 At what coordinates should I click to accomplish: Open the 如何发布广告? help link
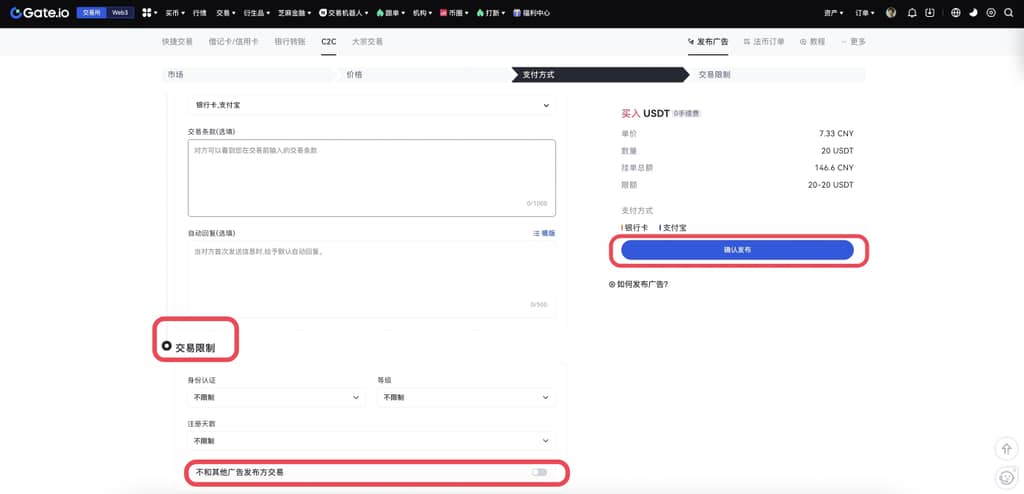[x=638, y=284]
